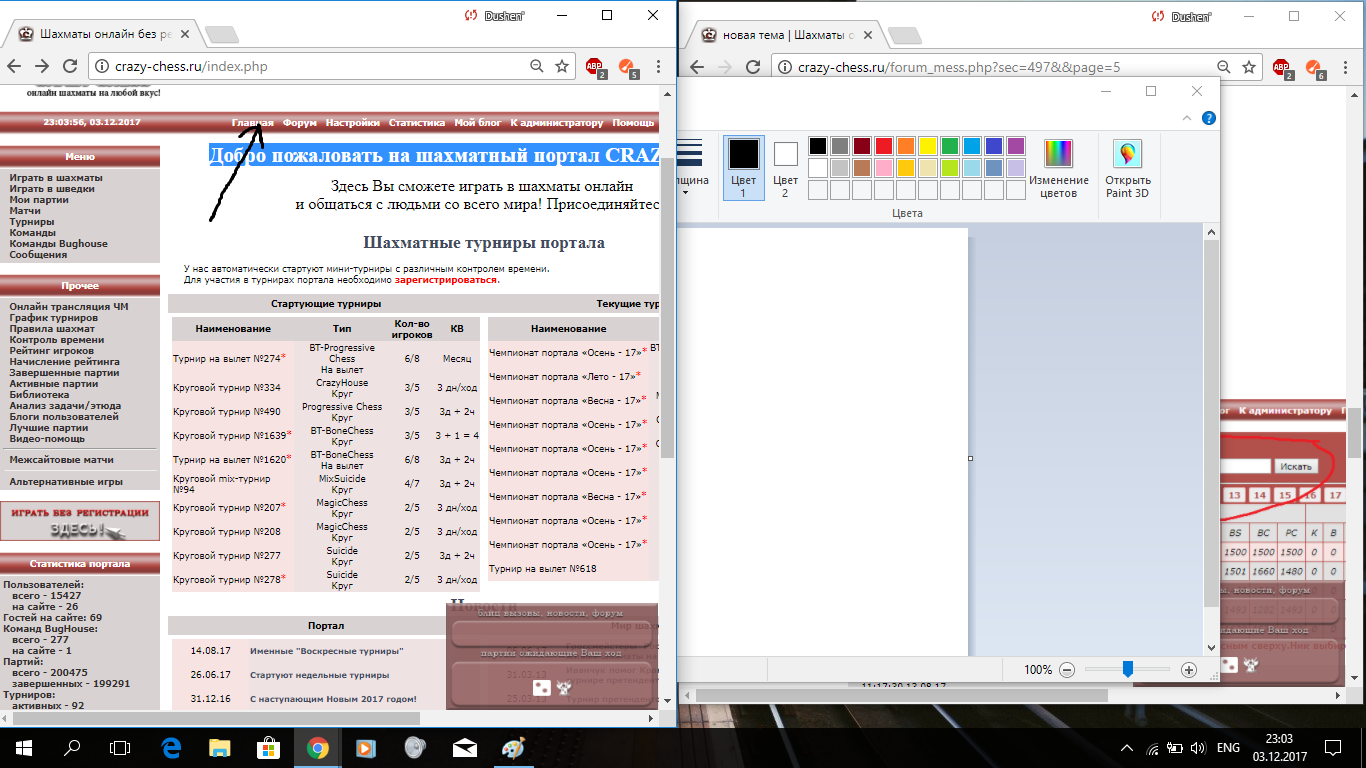
Task: Open Adblock Plus extension in left Chrome
Action: tap(595, 67)
